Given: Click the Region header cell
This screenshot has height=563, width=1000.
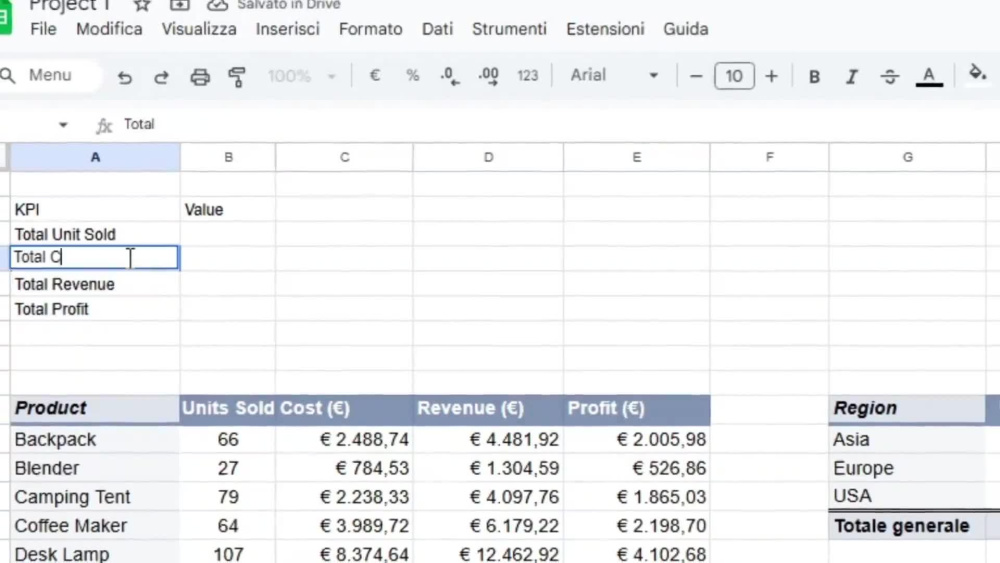Looking at the screenshot, I should (907, 409).
